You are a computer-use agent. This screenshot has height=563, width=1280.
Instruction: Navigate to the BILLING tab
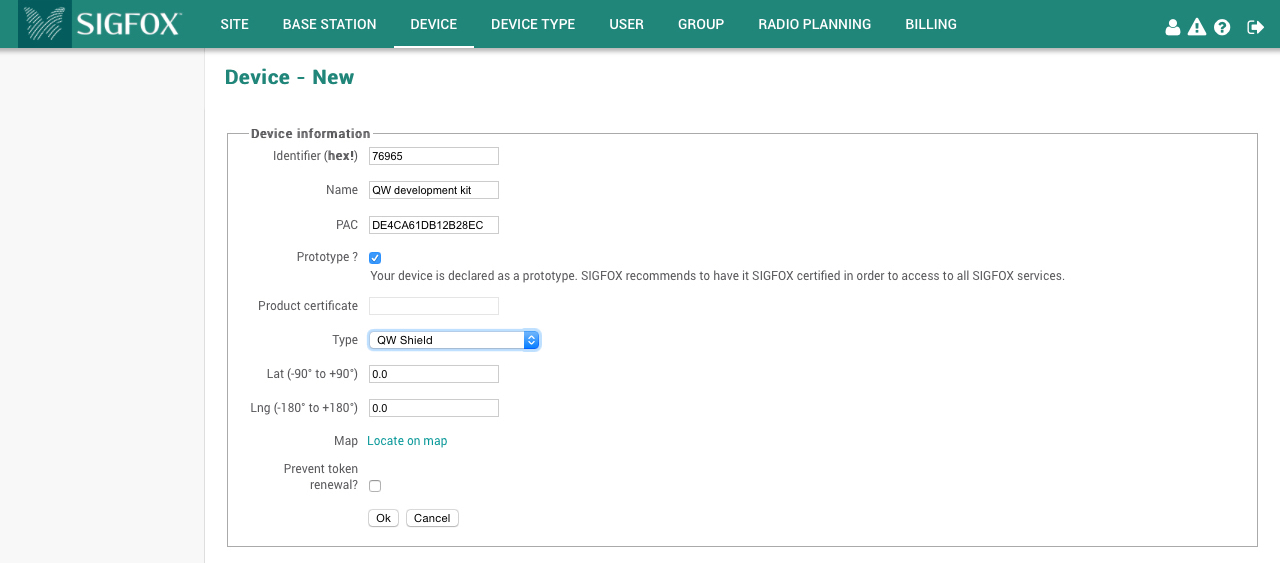click(x=930, y=24)
